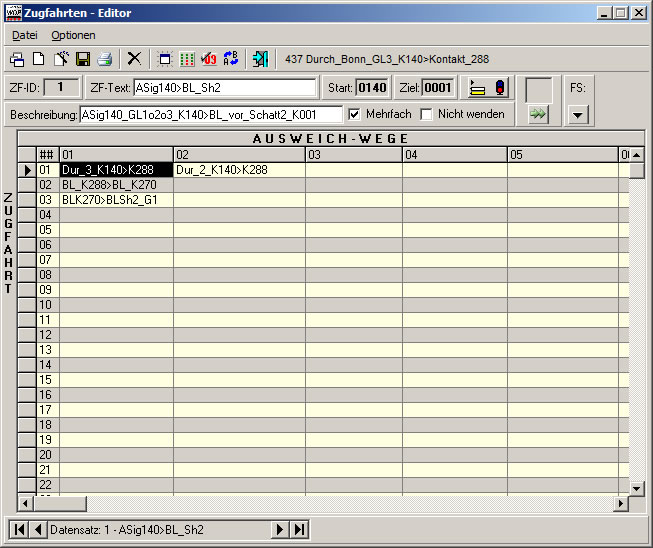653x548 pixels.
Task: Click the red 09 checkmark icon
Action: point(209,59)
